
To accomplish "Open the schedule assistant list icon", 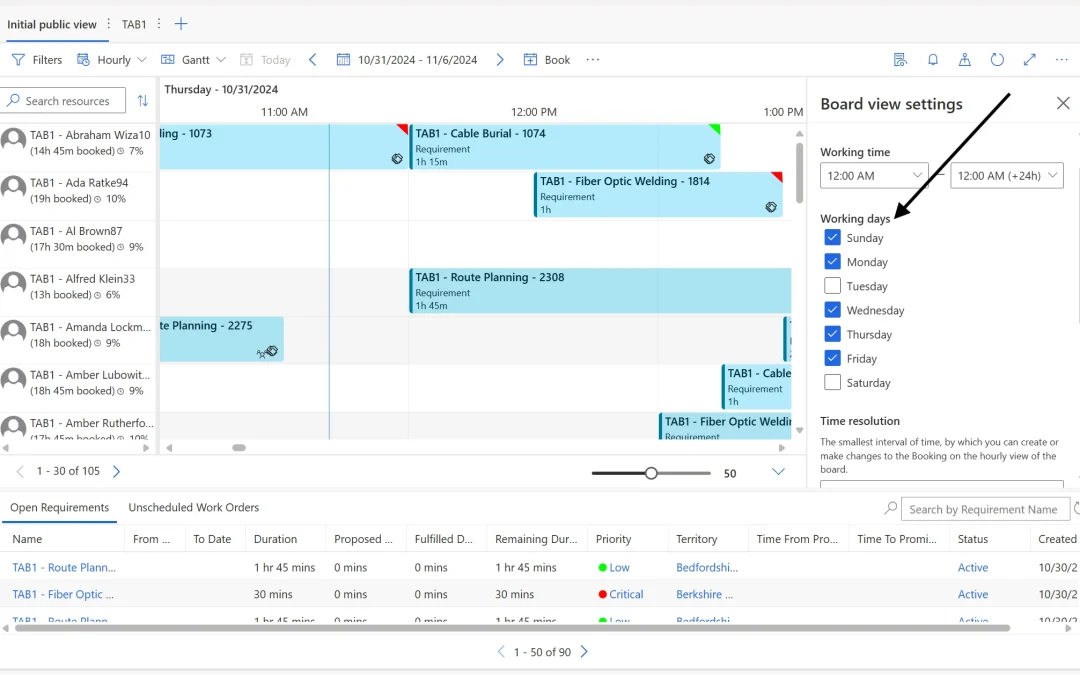I will [x=900, y=60].
